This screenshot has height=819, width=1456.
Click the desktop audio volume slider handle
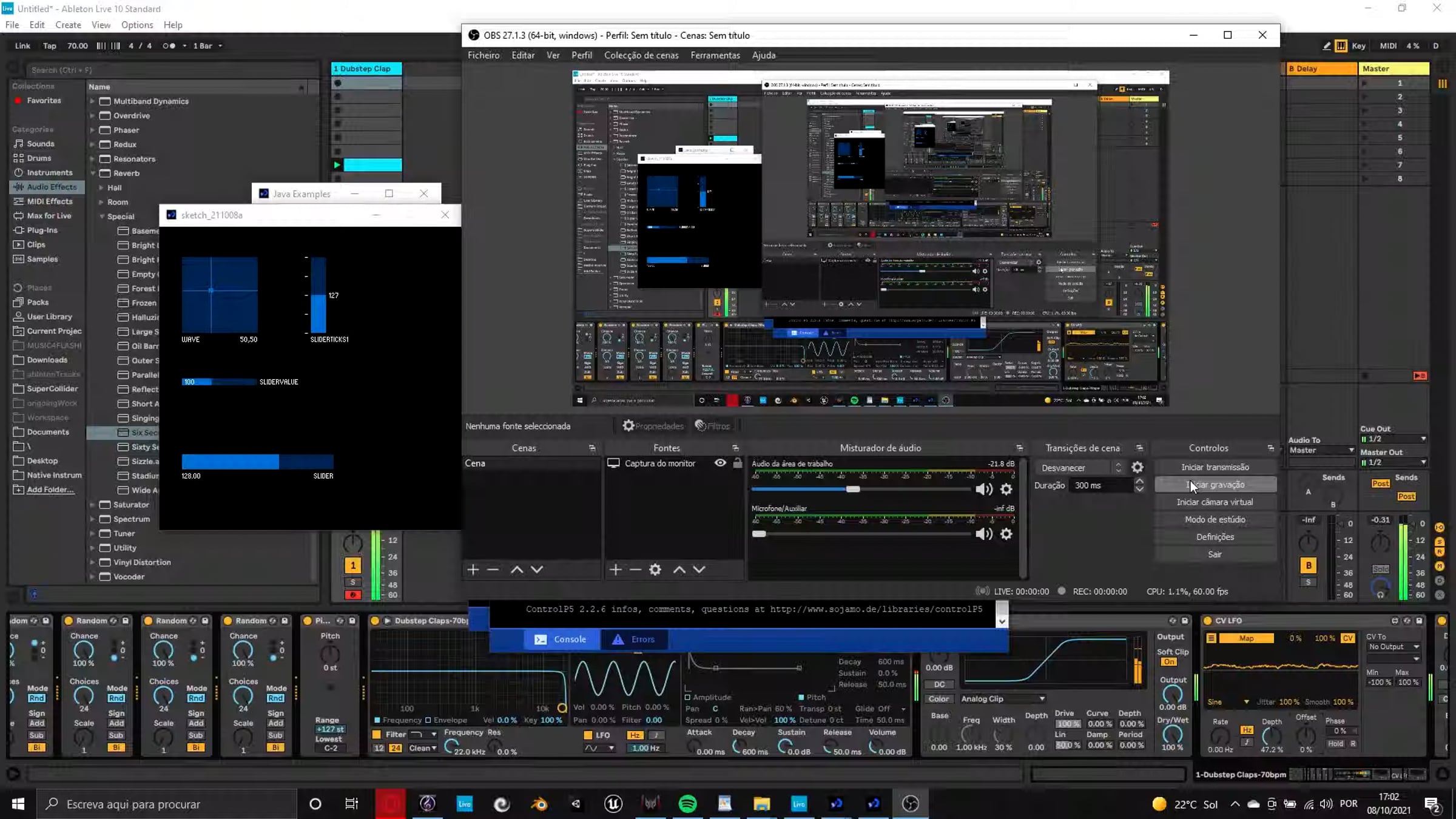coord(852,489)
